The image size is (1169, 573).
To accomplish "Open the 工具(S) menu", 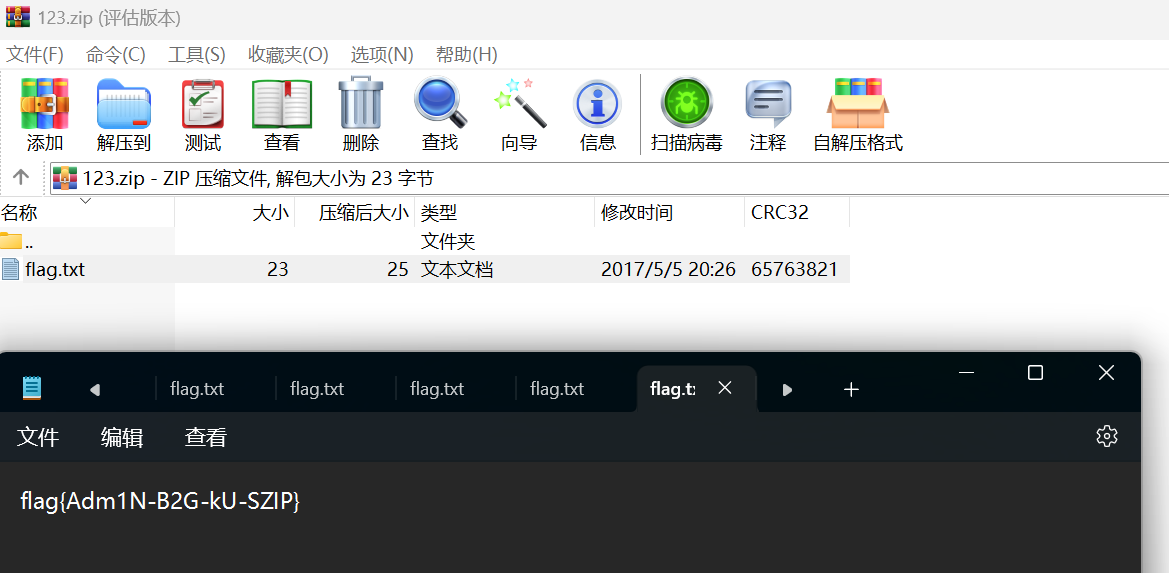I will pyautogui.click(x=197, y=54).
